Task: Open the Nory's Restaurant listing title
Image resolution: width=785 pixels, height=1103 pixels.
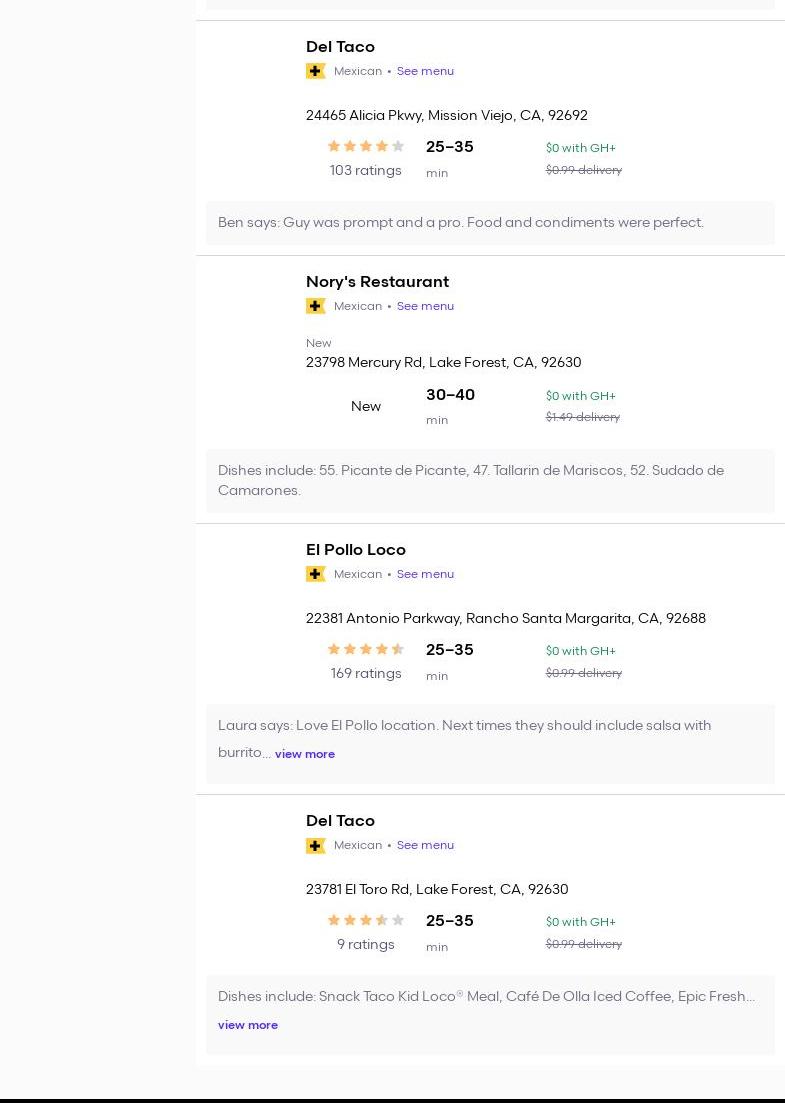Action: [x=377, y=282]
